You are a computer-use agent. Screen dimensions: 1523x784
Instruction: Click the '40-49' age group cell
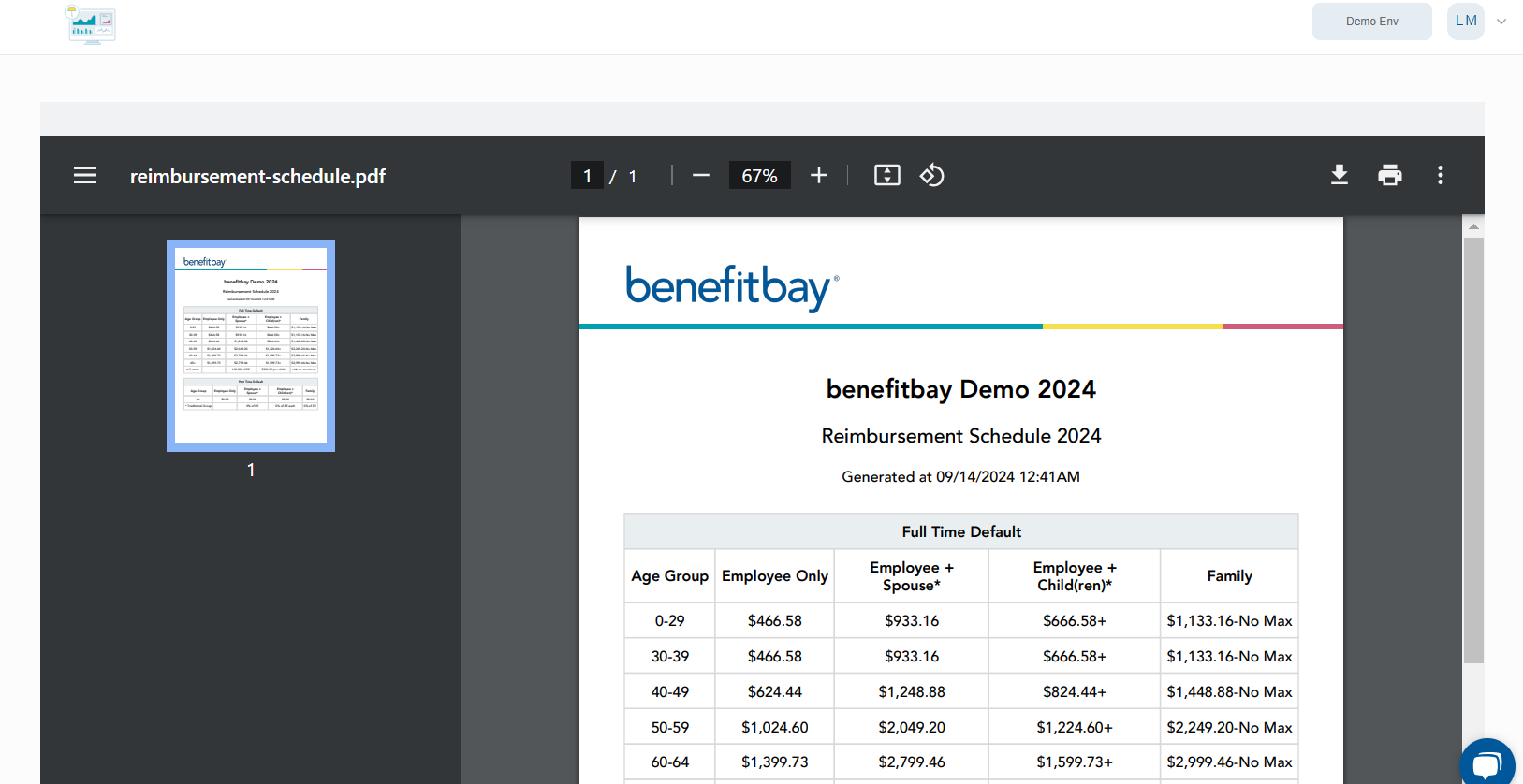669,692
